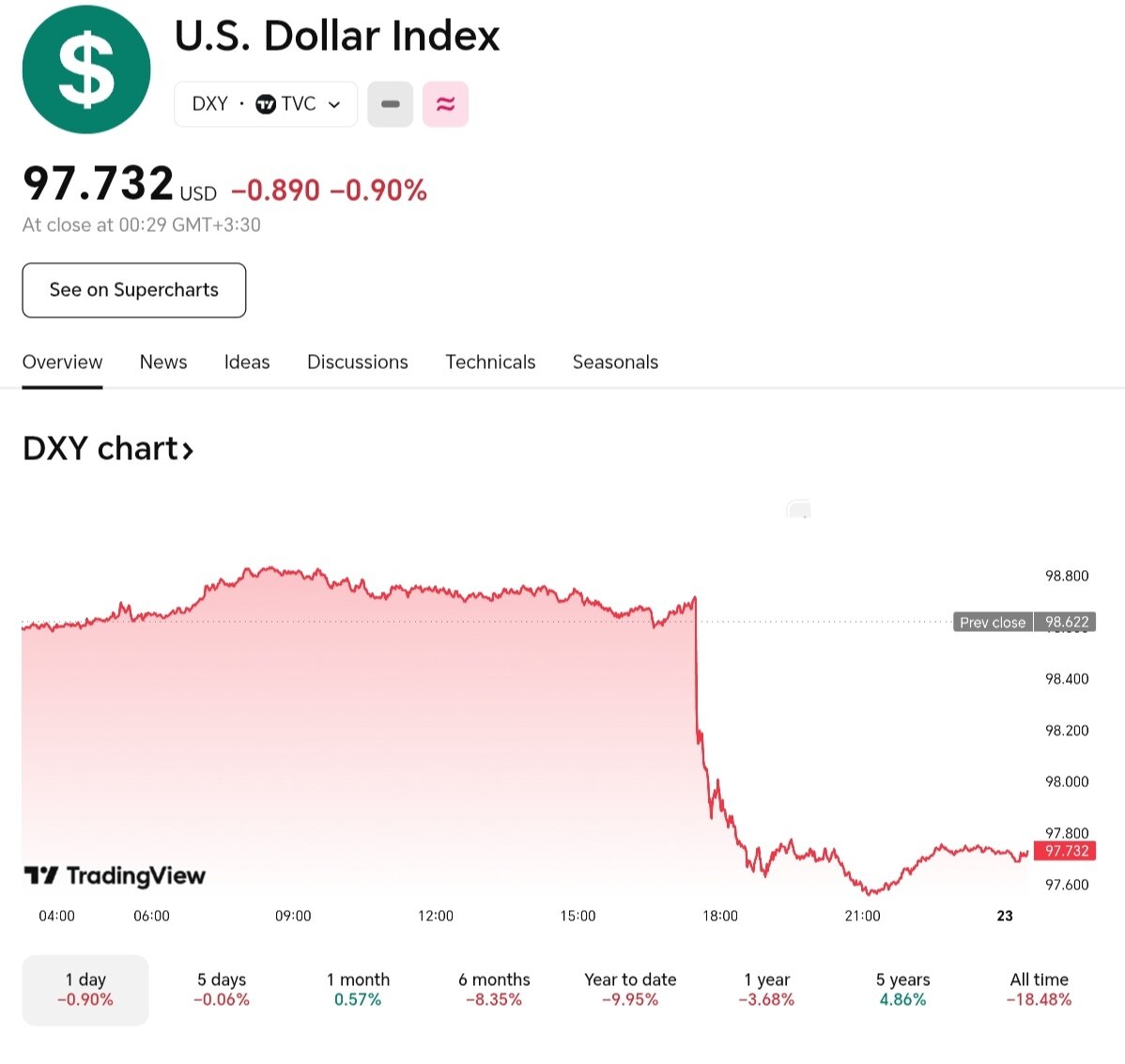1125x1064 pixels.
Task: Select the 1 month time range
Action: tap(358, 990)
